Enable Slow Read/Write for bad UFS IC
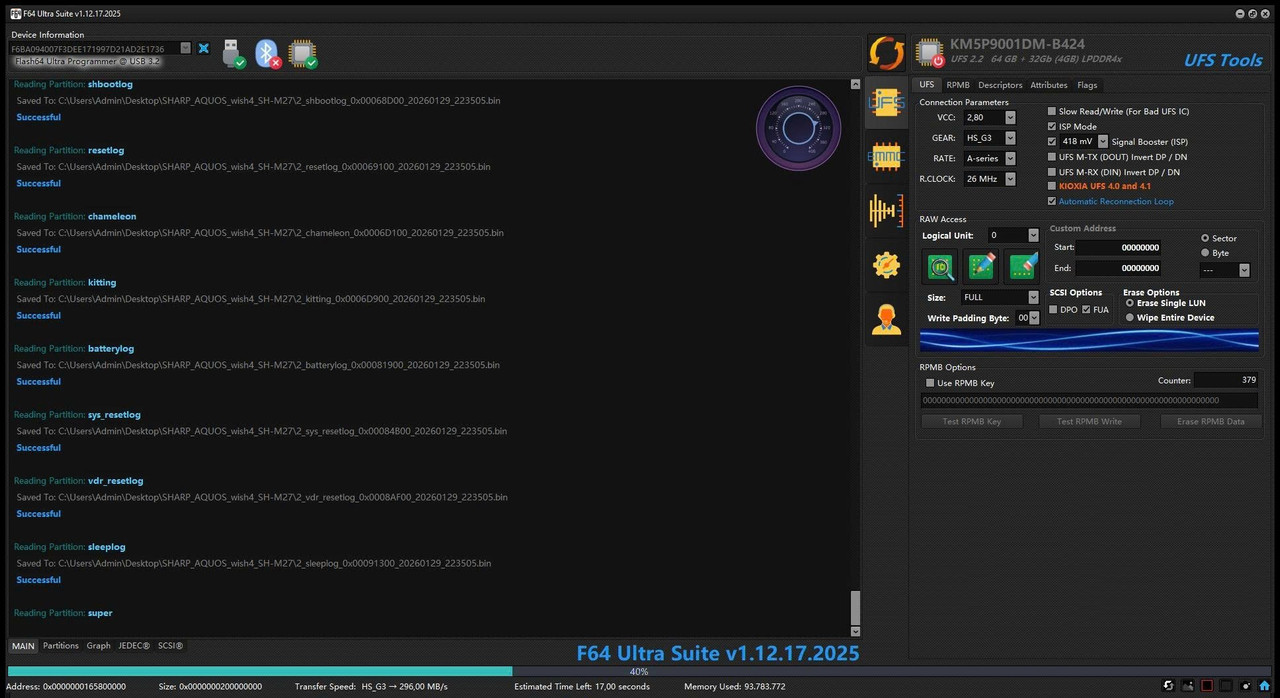The height and width of the screenshot is (698, 1280). coord(1051,111)
